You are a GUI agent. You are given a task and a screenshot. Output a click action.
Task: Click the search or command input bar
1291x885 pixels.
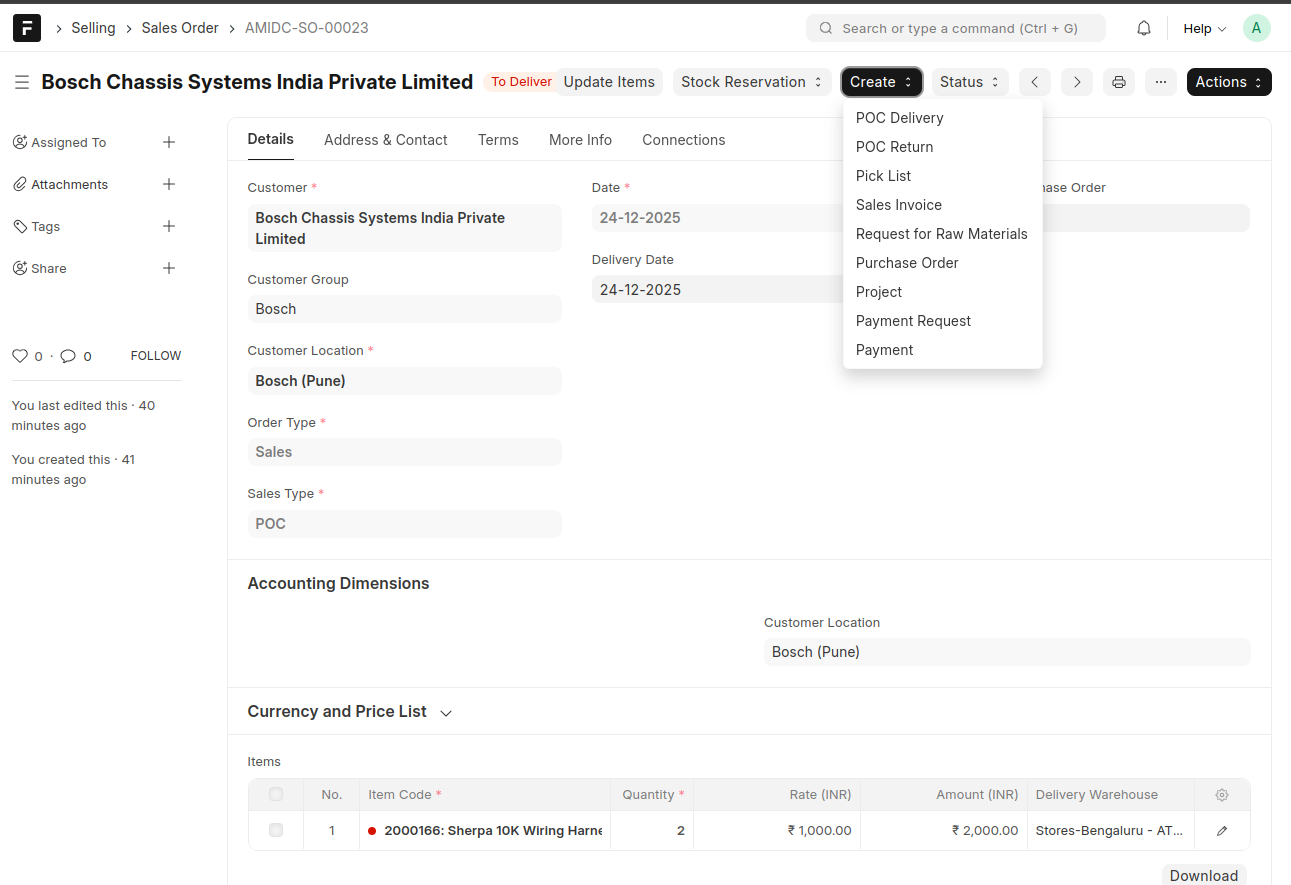tap(955, 28)
